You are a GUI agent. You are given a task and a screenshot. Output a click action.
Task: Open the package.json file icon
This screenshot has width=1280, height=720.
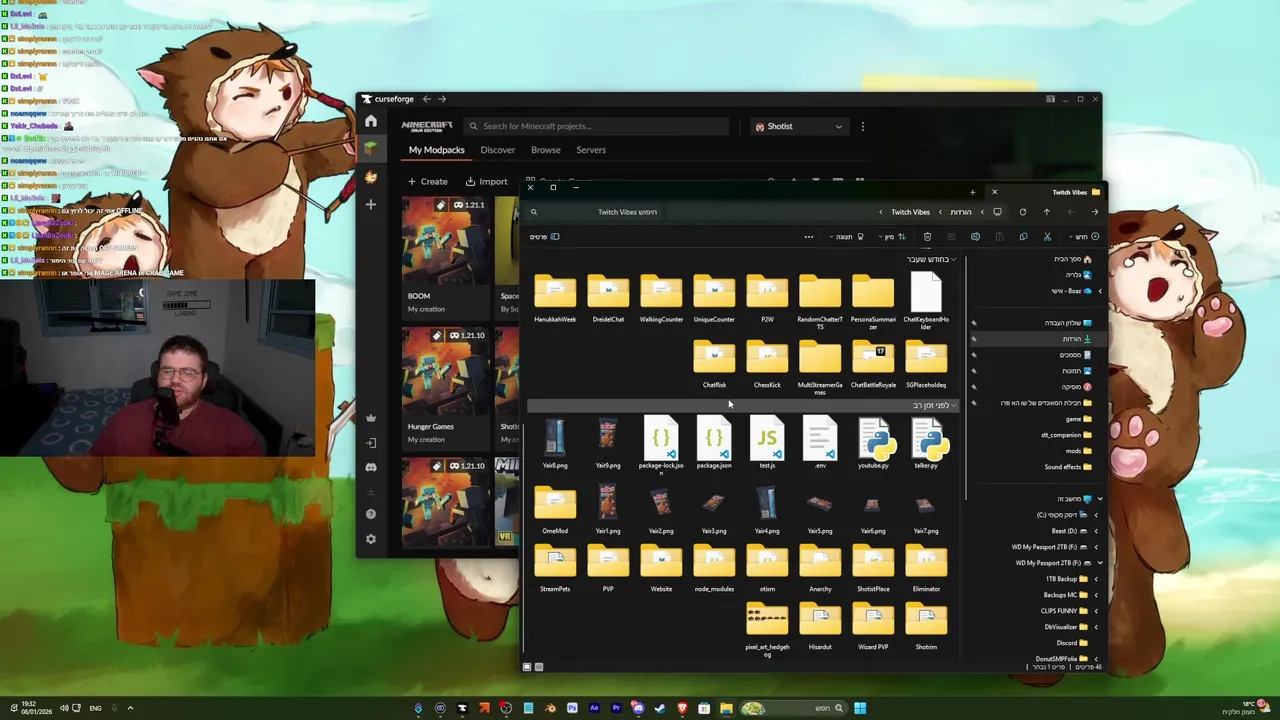coord(714,444)
